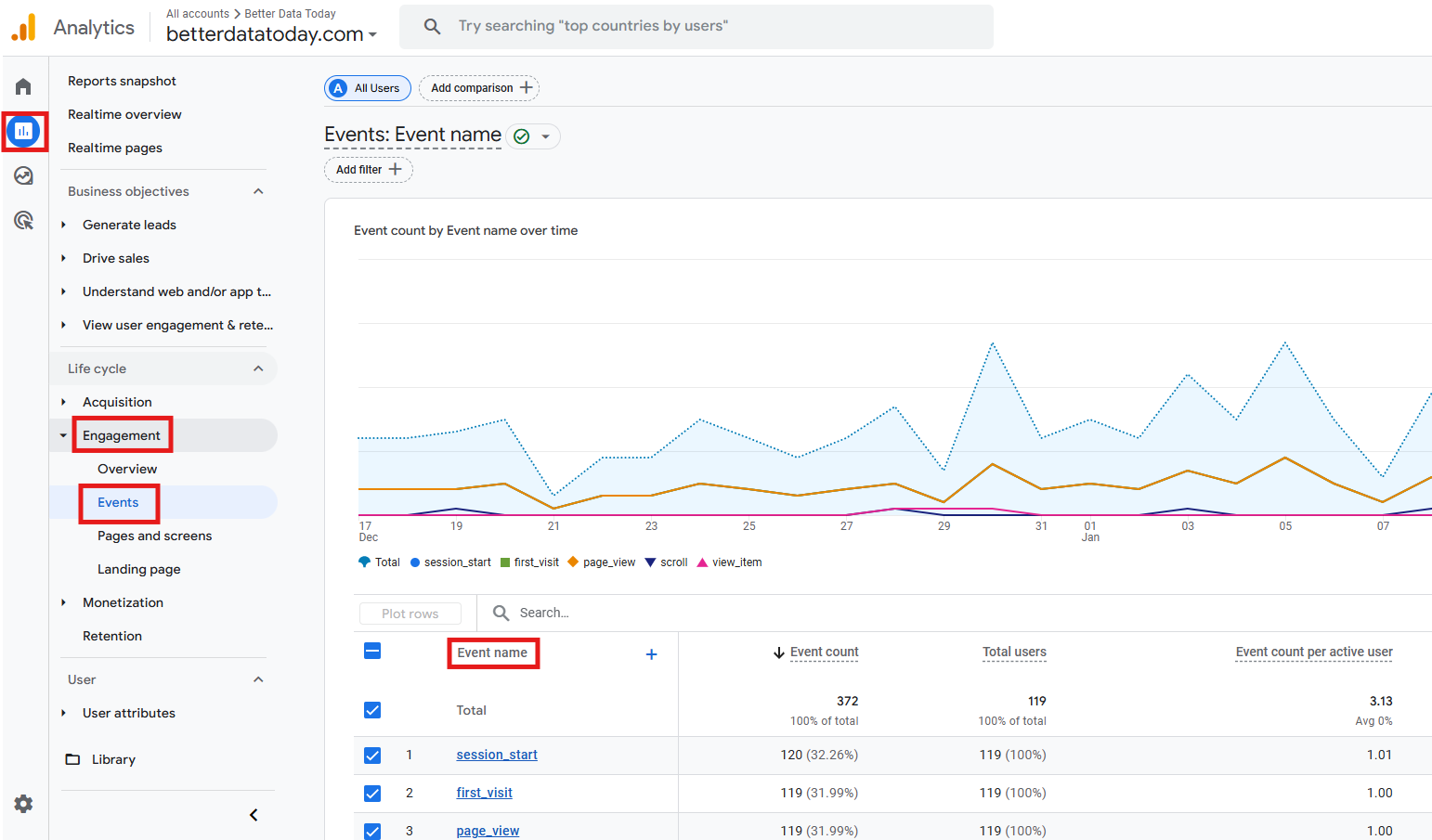Click Add filter button
1432x840 pixels.
[369, 170]
